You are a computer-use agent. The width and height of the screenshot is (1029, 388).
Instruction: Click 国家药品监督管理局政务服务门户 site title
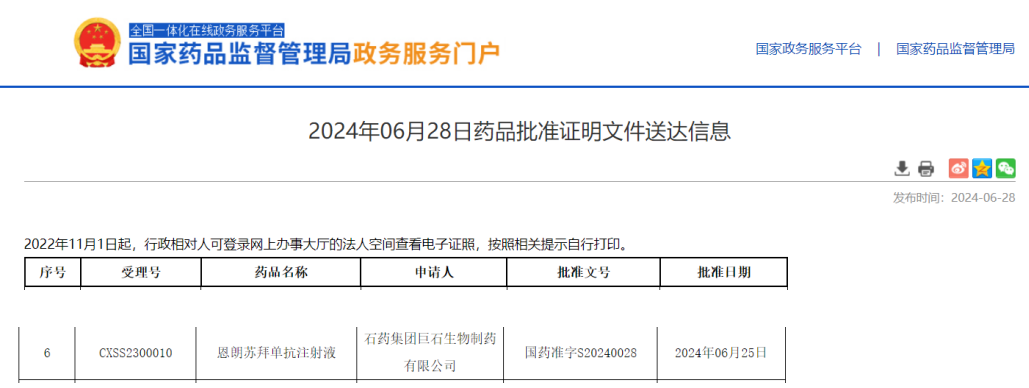314,53
